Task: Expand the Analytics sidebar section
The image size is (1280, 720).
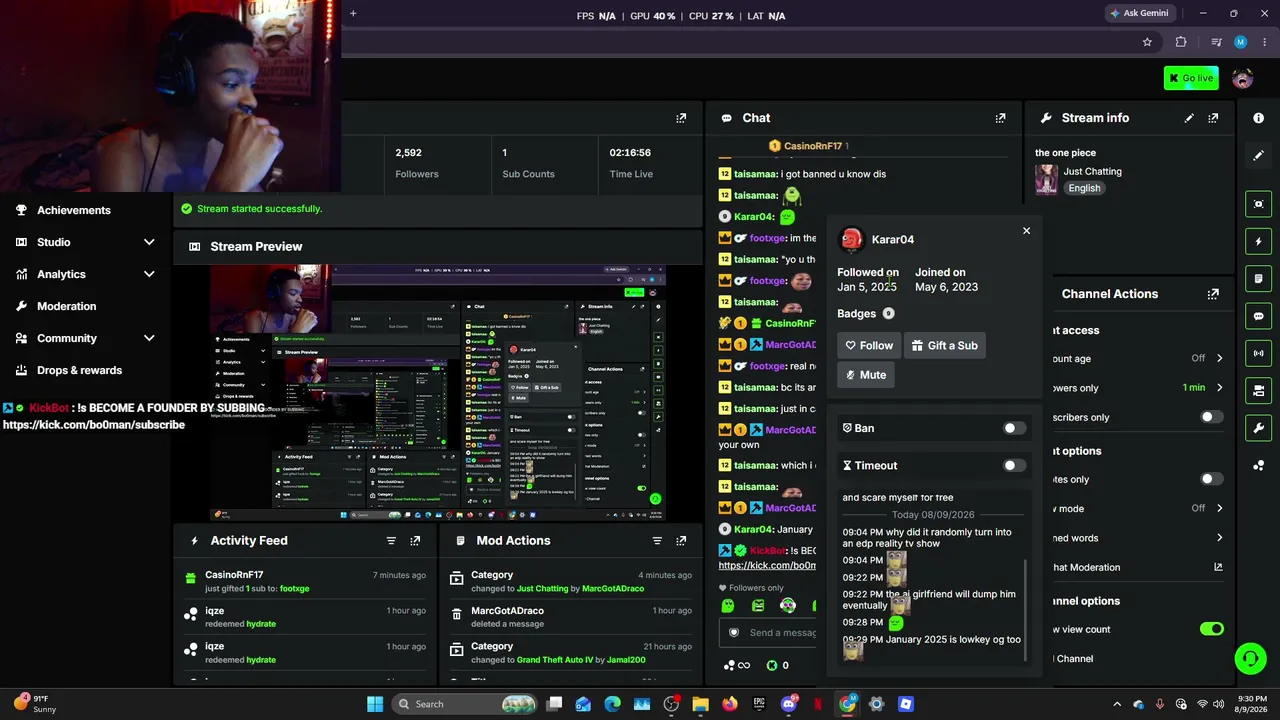Action: (149, 274)
